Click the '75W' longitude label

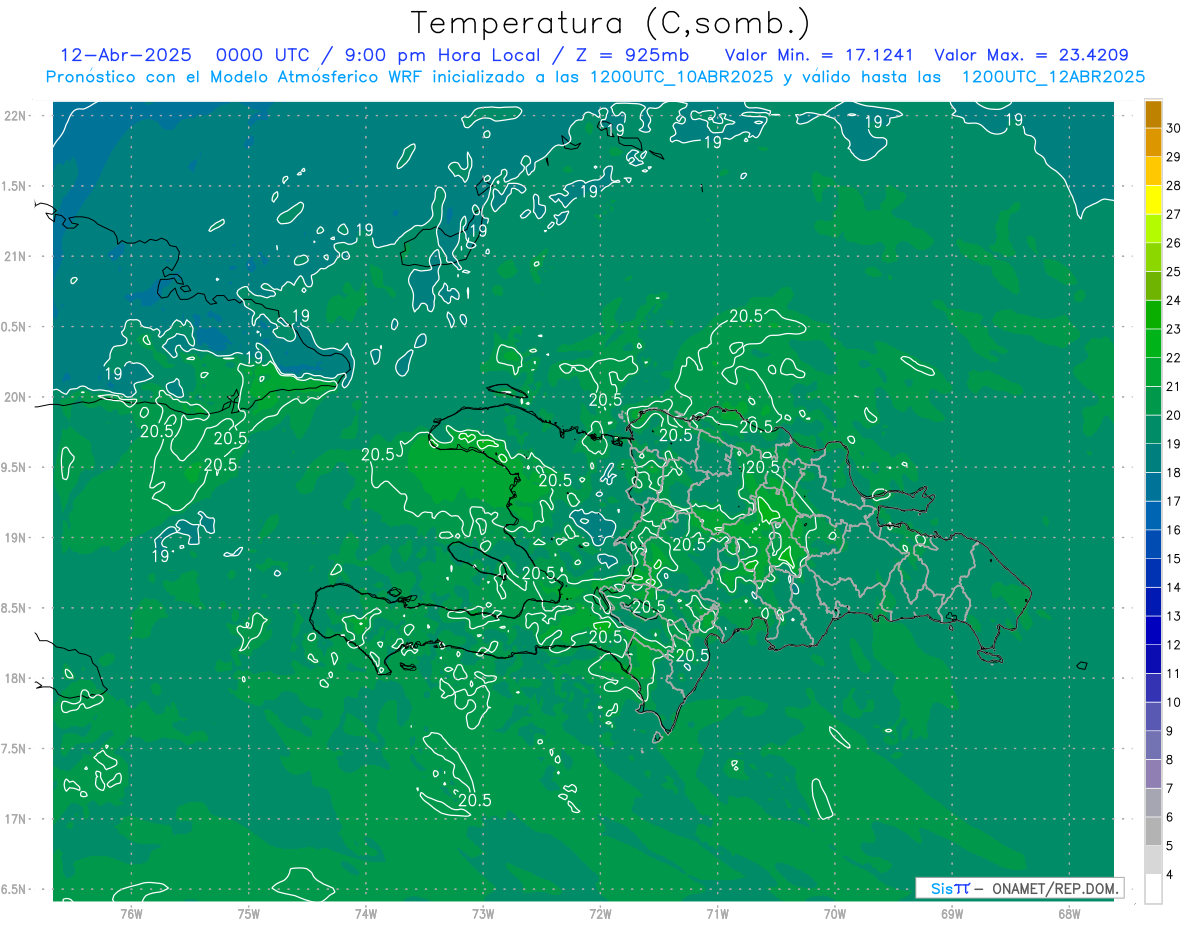coord(249,914)
